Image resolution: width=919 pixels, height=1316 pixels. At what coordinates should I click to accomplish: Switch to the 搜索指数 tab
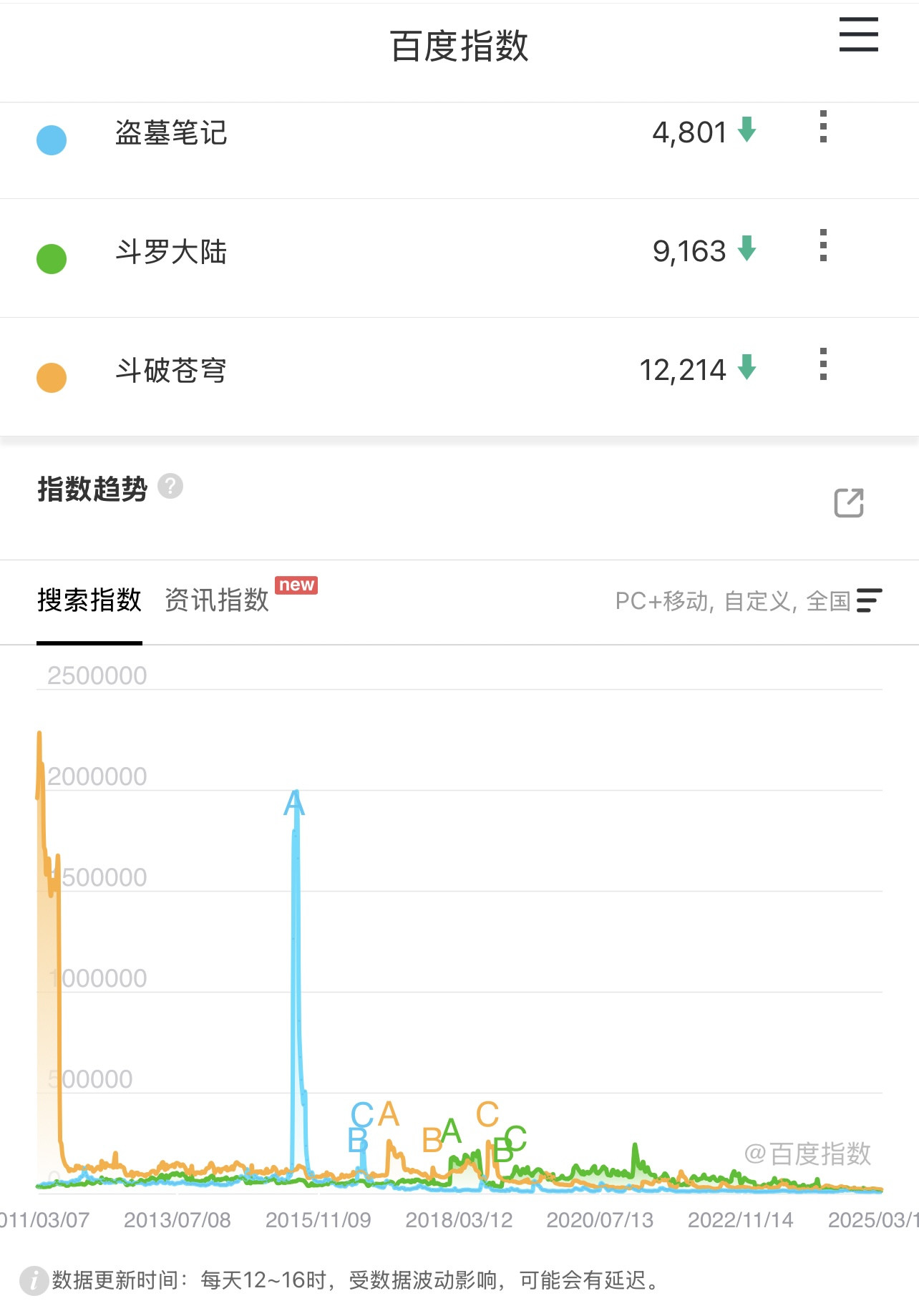(89, 600)
